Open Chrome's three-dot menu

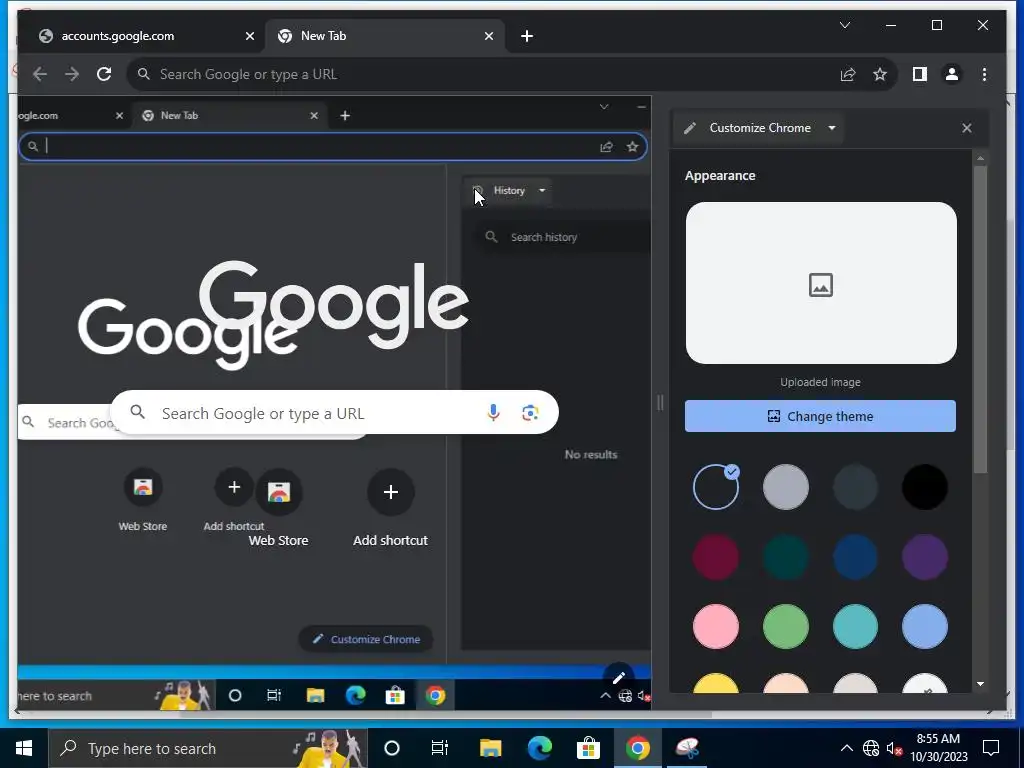pos(984,74)
